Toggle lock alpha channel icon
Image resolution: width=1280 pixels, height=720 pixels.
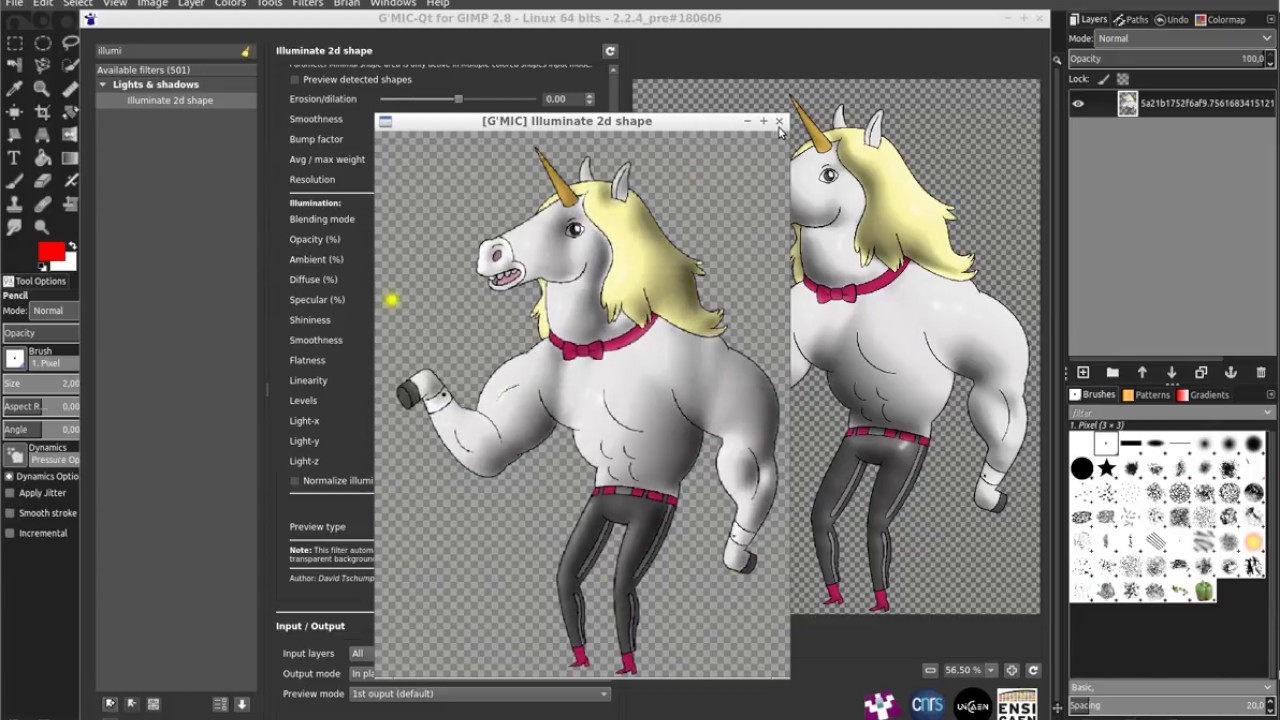(1123, 79)
